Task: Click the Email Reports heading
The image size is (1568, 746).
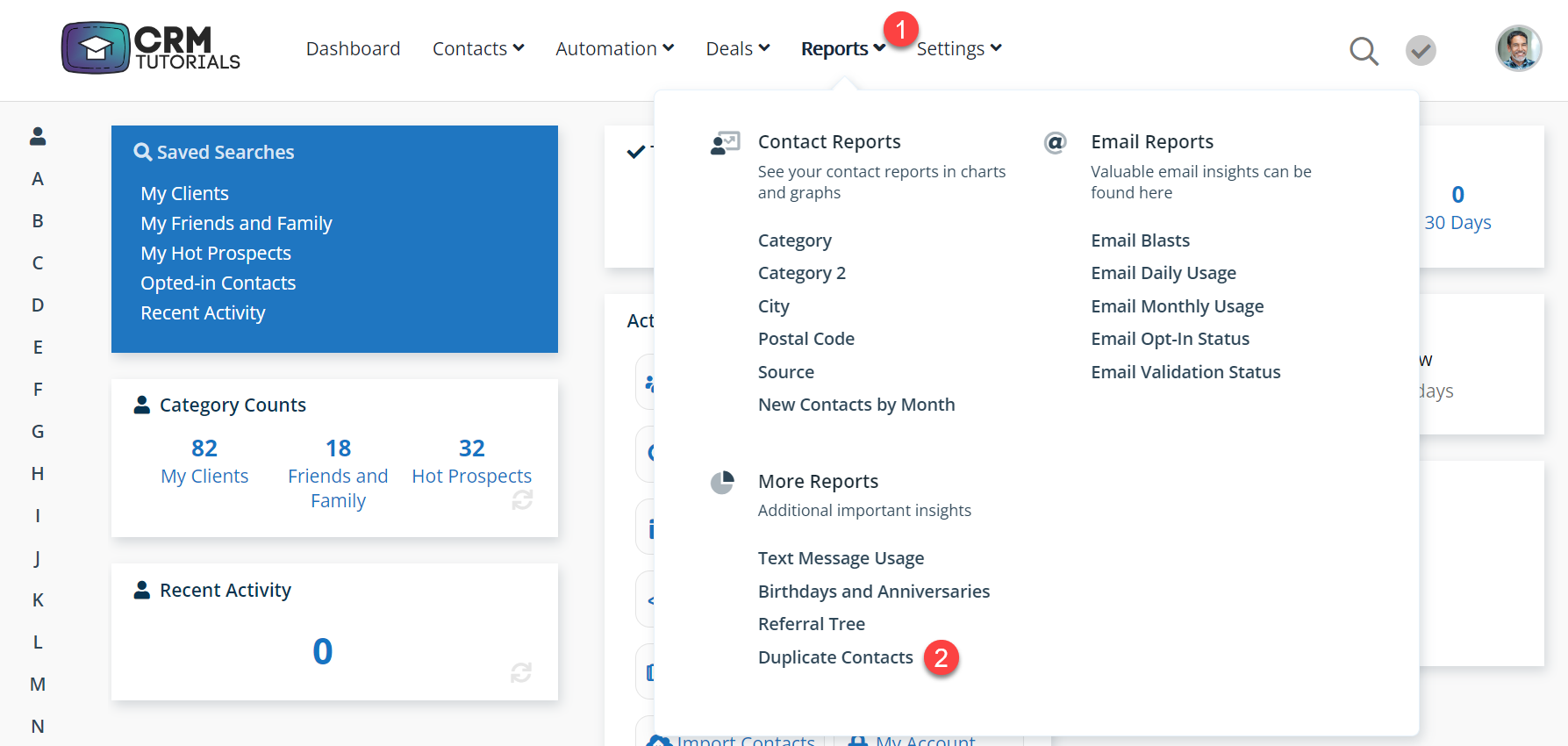Action: pyautogui.click(x=1152, y=142)
